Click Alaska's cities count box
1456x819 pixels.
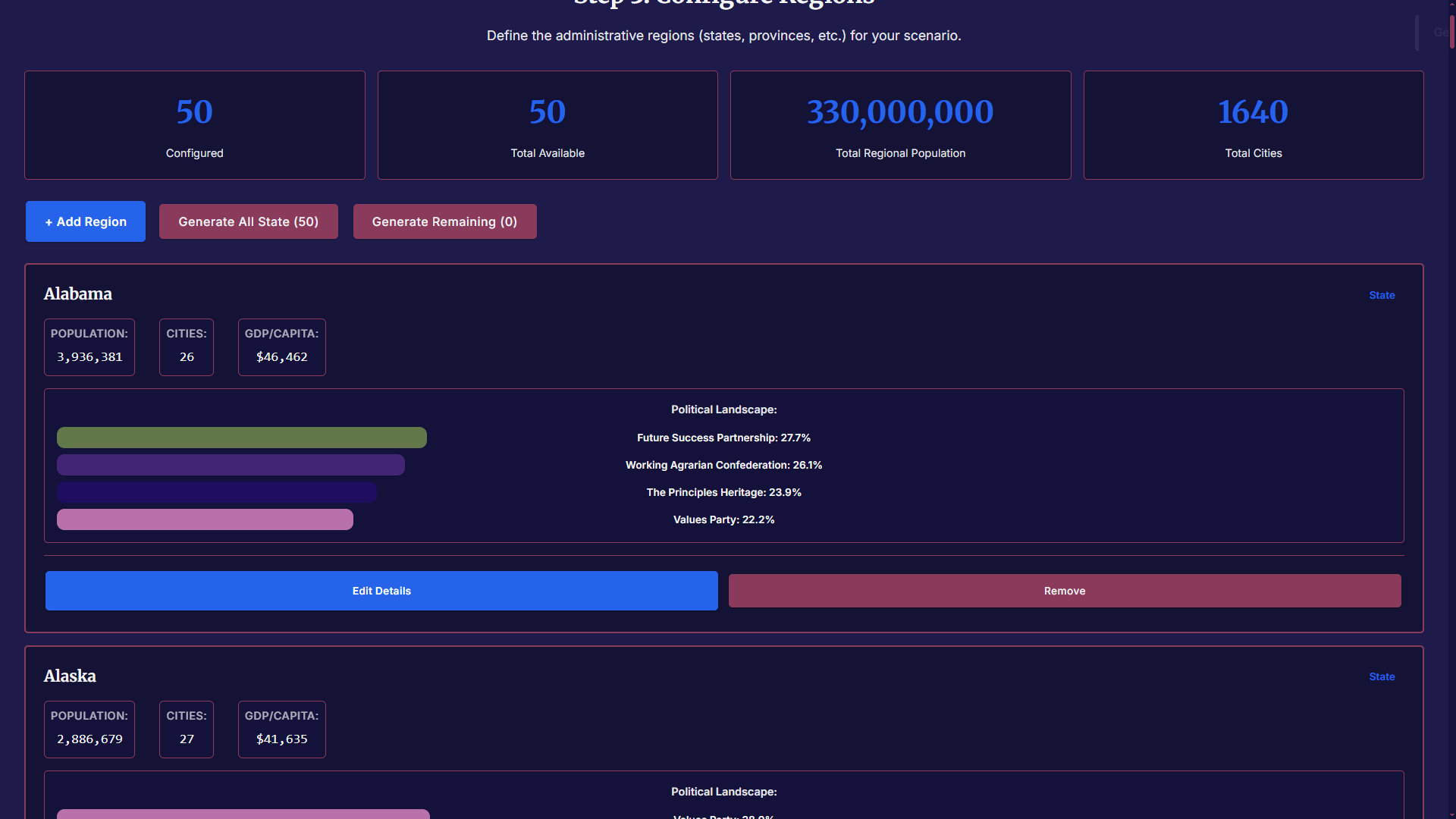[x=187, y=730]
